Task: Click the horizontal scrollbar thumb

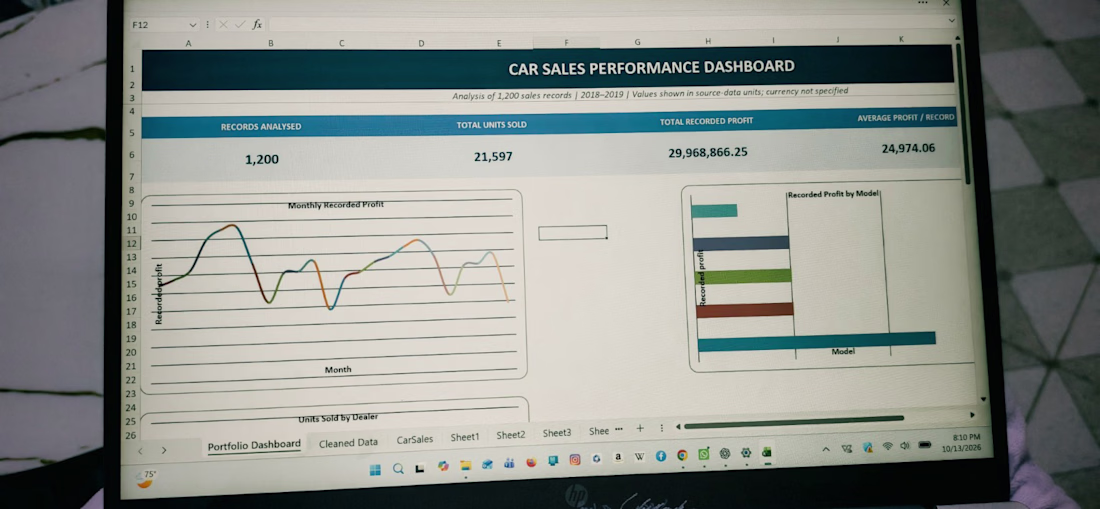Action: point(793,422)
